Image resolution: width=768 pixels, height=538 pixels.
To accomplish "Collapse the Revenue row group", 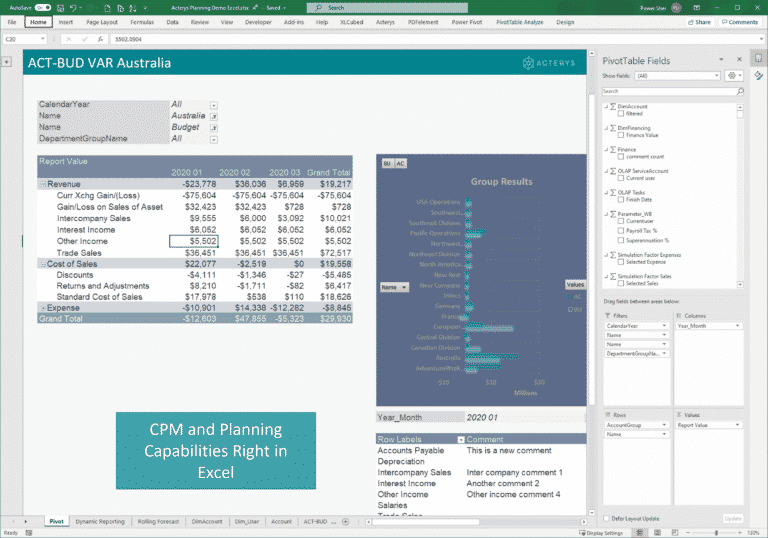I will point(42,184).
